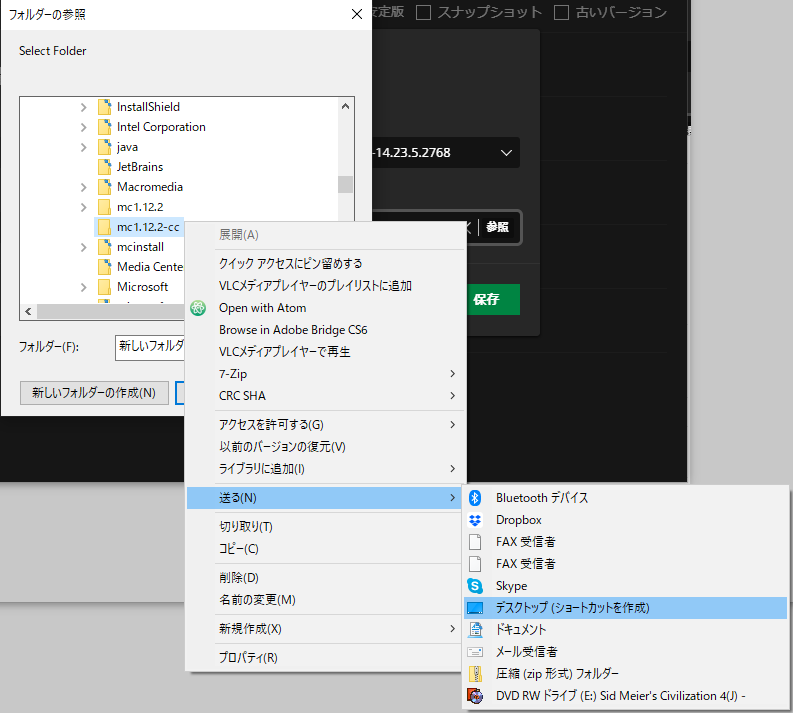Select the Microsoft folder row
The height and width of the screenshot is (713, 793).
[143, 287]
